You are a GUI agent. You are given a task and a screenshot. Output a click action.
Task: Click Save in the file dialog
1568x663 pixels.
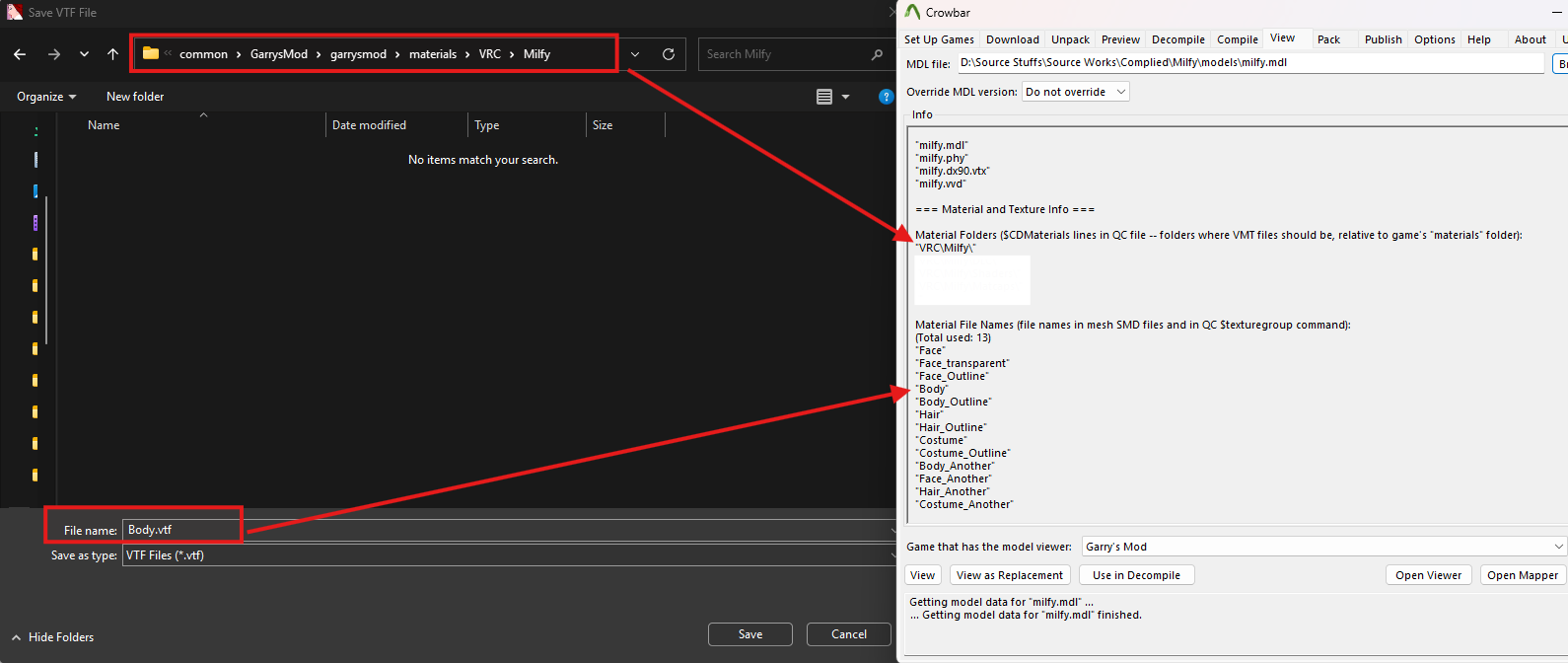(x=750, y=634)
